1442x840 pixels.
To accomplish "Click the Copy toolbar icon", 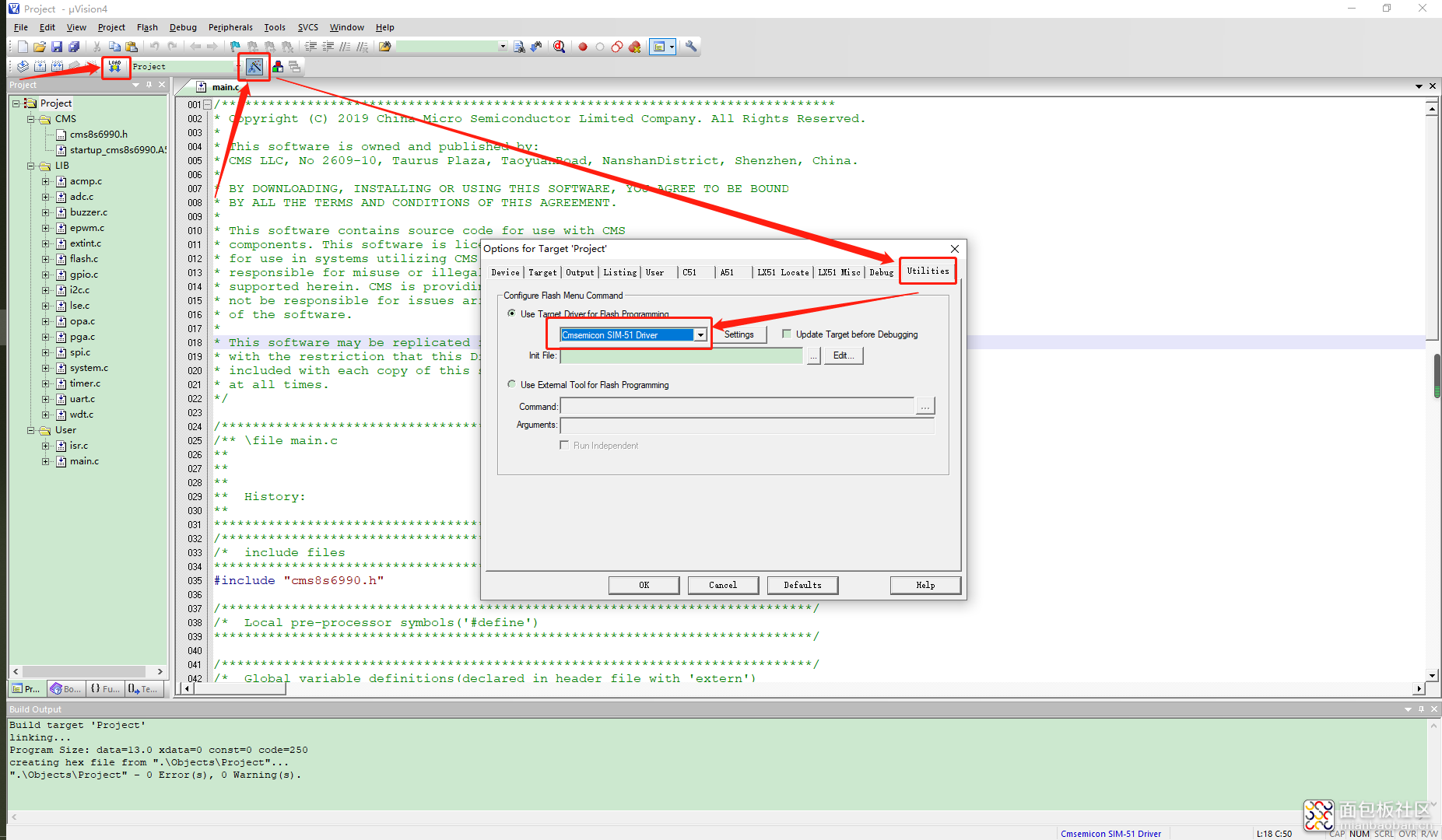I will tap(114, 47).
